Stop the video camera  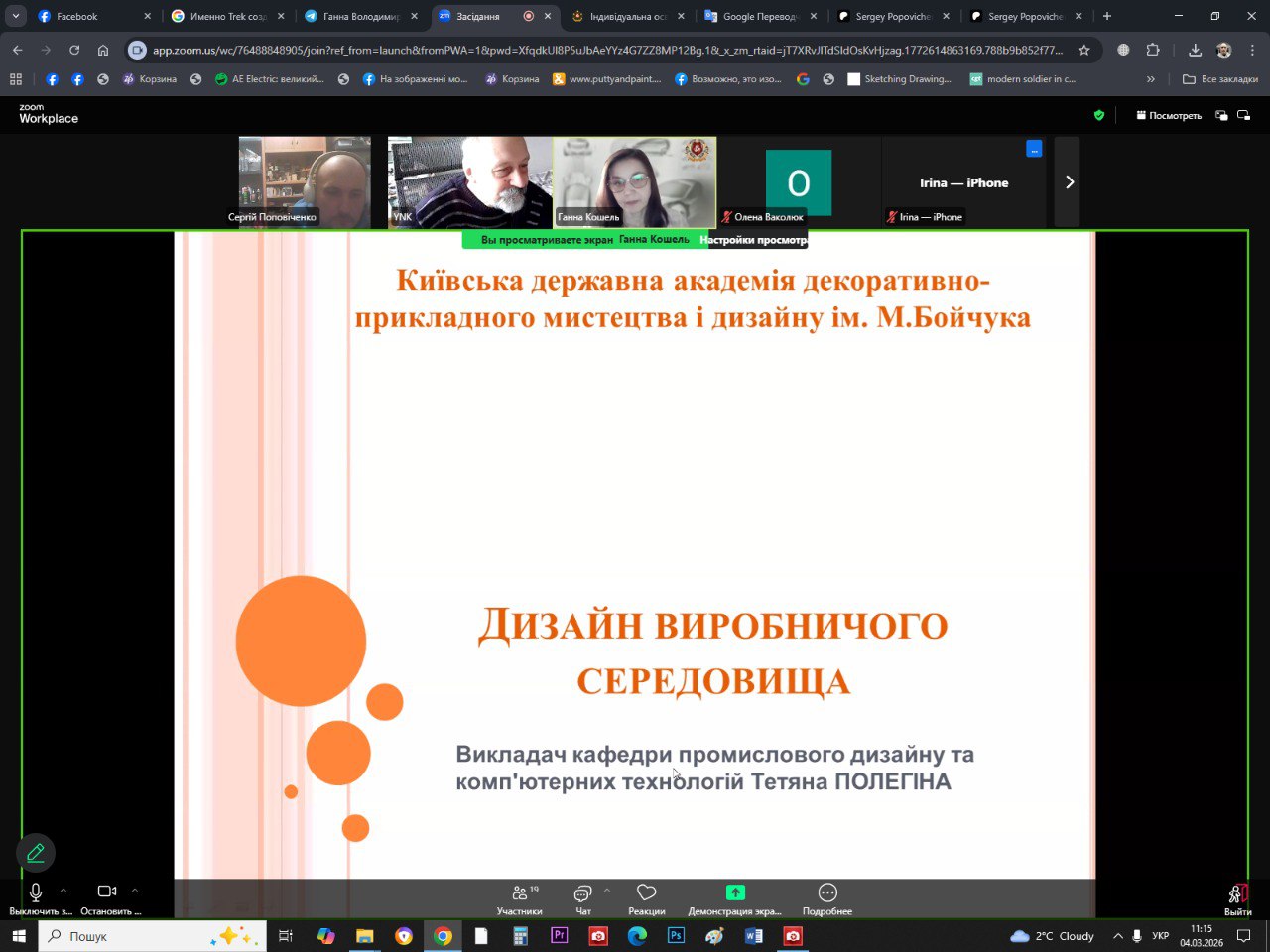[107, 896]
